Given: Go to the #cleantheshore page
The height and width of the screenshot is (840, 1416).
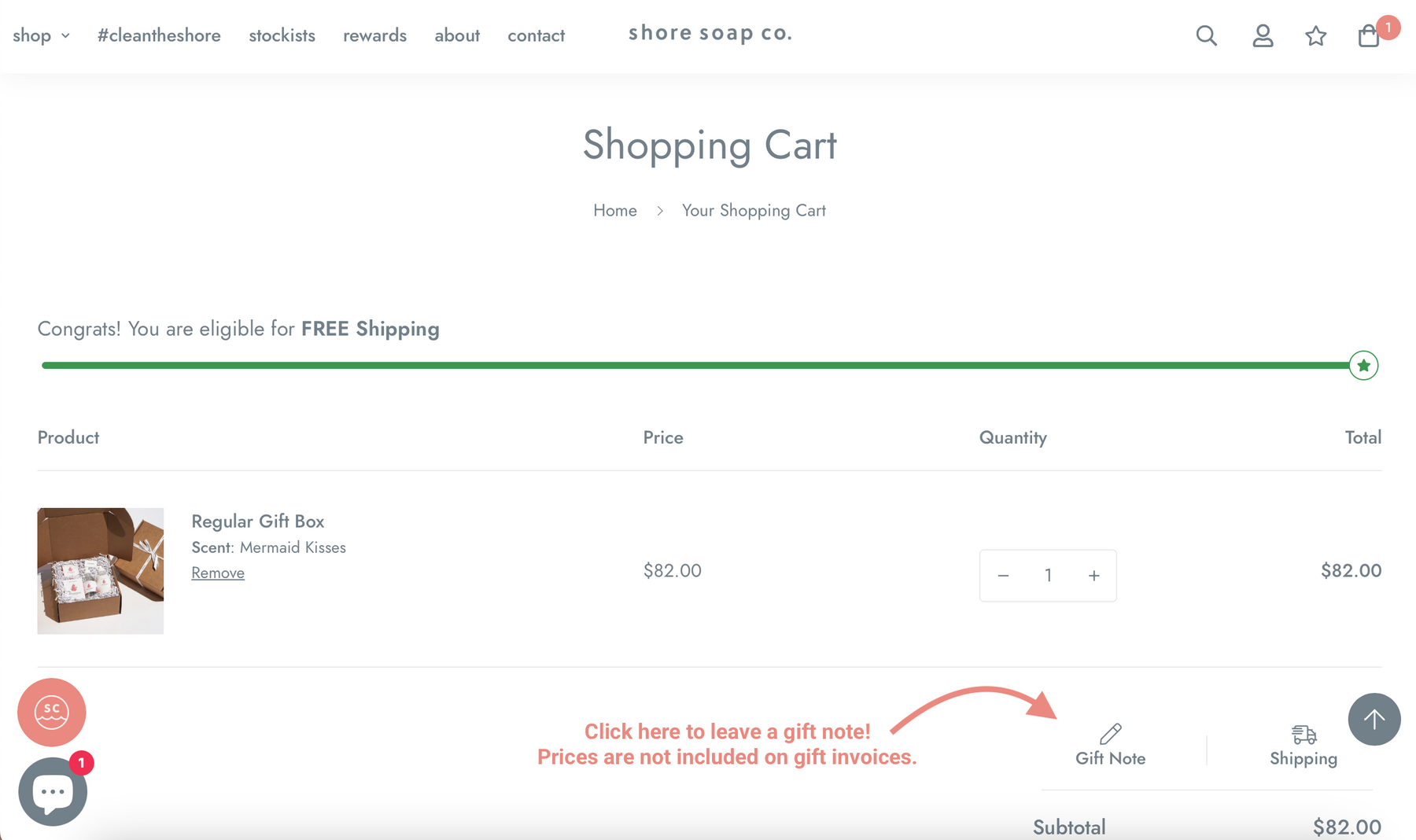Looking at the screenshot, I should click(159, 35).
